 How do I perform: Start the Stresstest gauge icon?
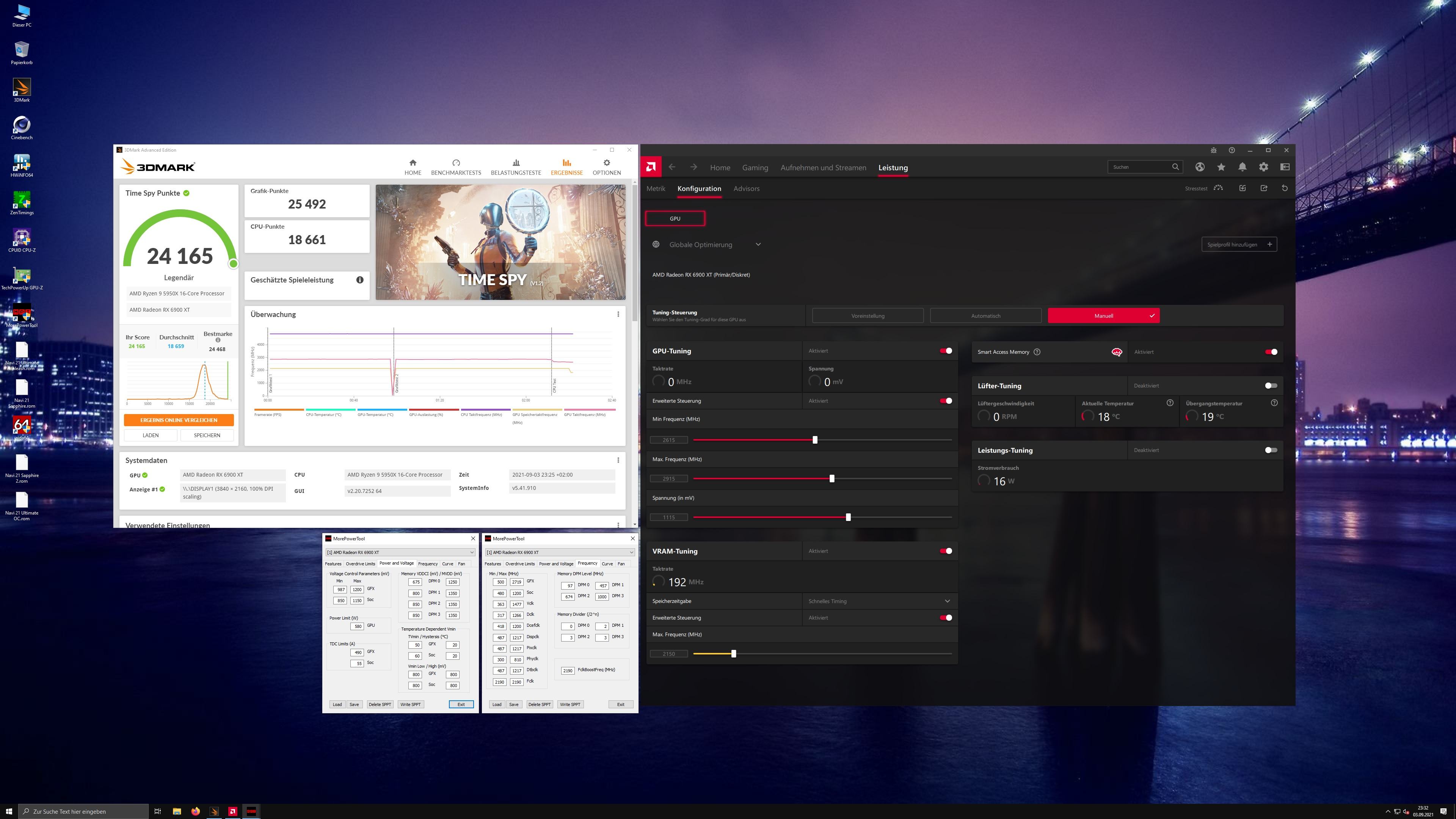(1218, 188)
